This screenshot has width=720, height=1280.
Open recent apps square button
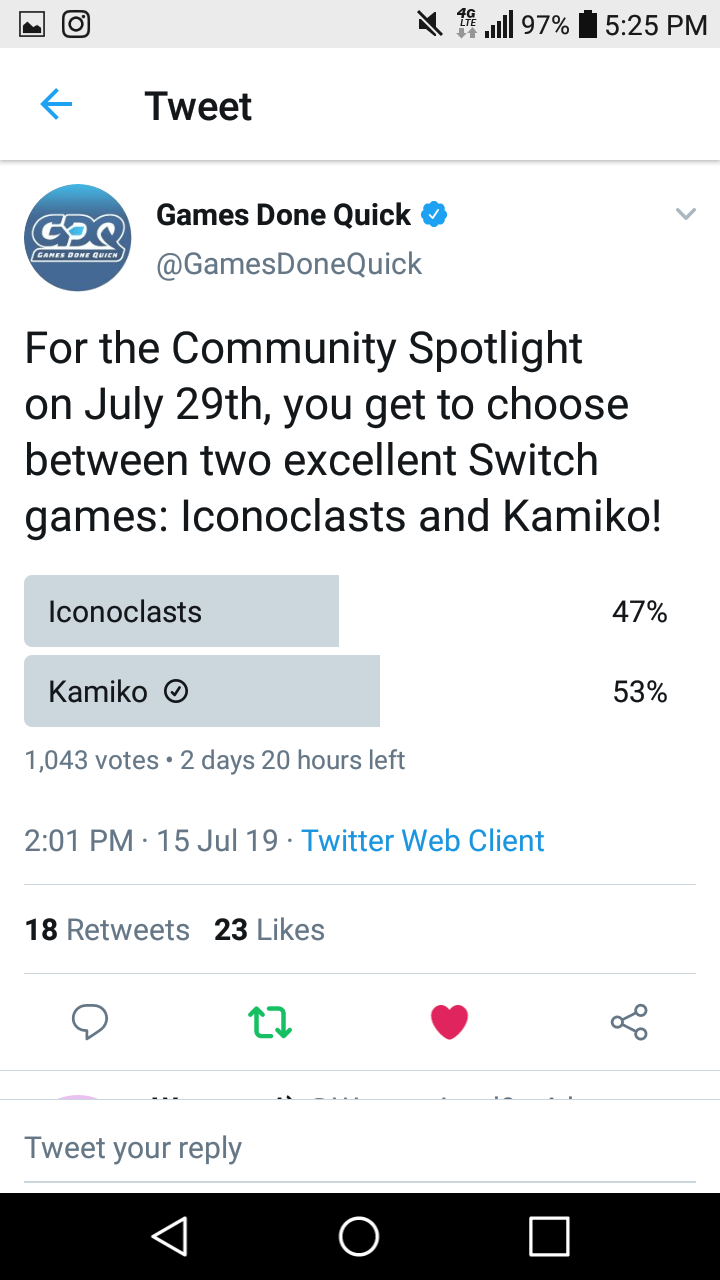[549, 1236]
